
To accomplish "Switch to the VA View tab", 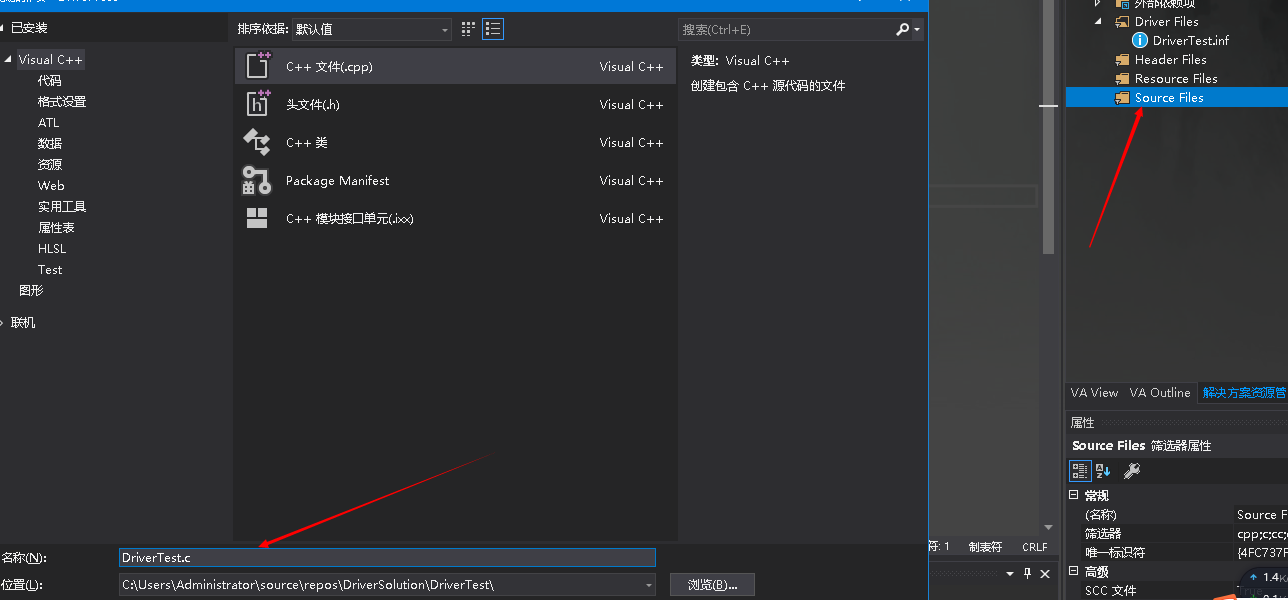I will coord(1094,393).
